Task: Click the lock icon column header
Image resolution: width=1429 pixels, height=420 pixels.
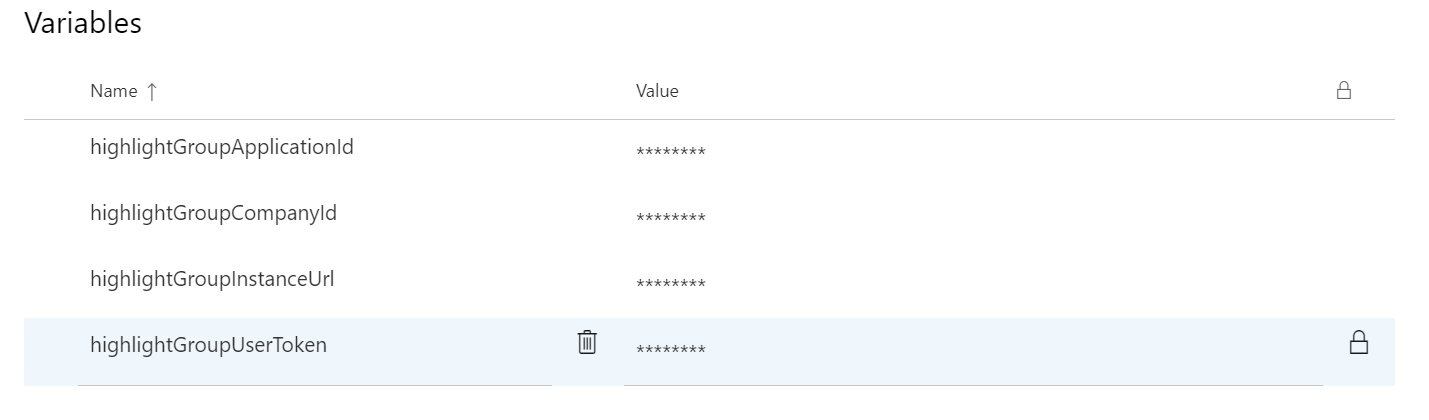Action: (1344, 91)
